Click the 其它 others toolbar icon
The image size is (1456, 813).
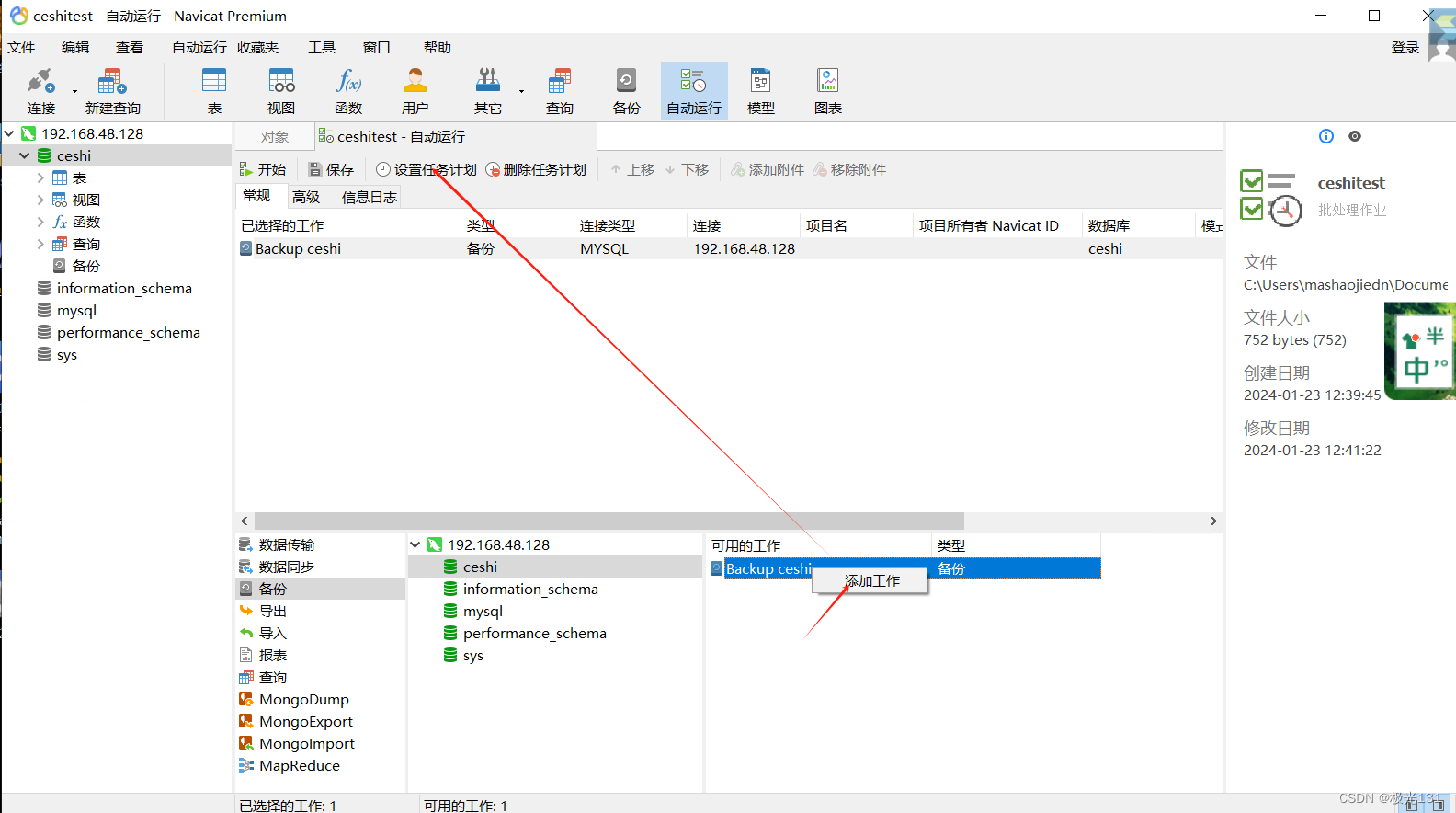(x=487, y=91)
